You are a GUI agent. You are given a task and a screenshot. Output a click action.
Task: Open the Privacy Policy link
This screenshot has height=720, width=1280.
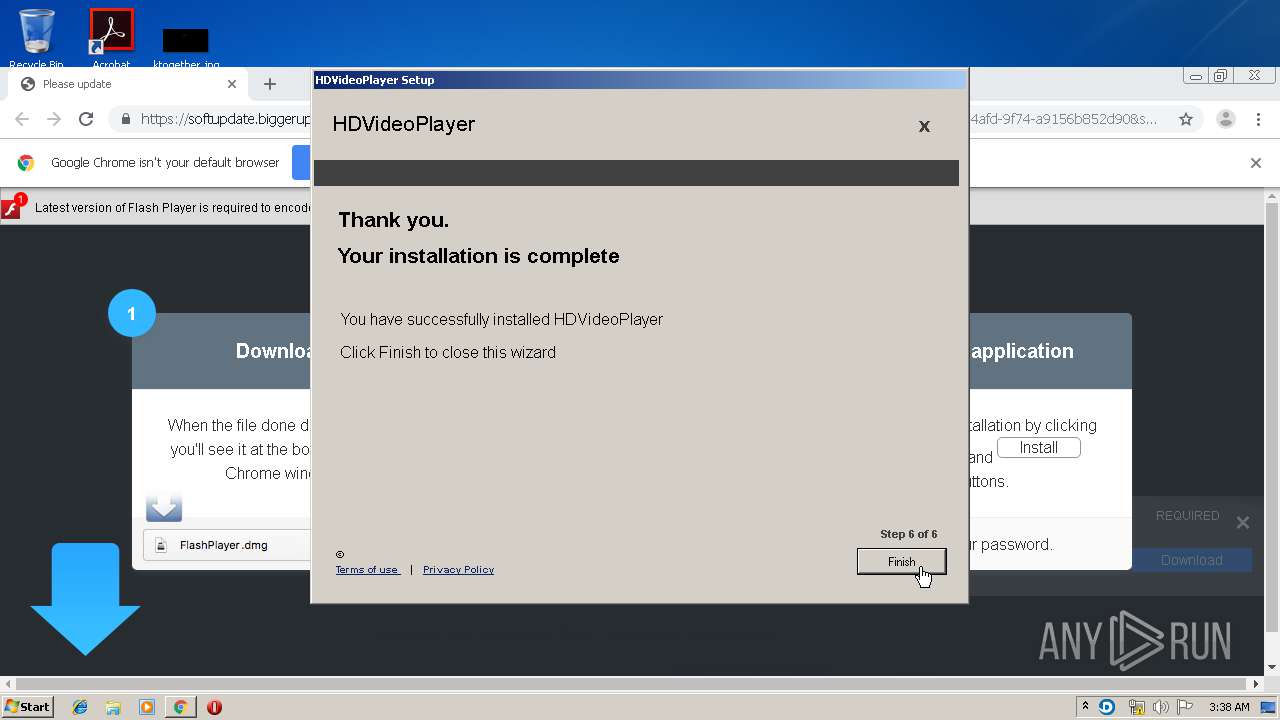458,570
